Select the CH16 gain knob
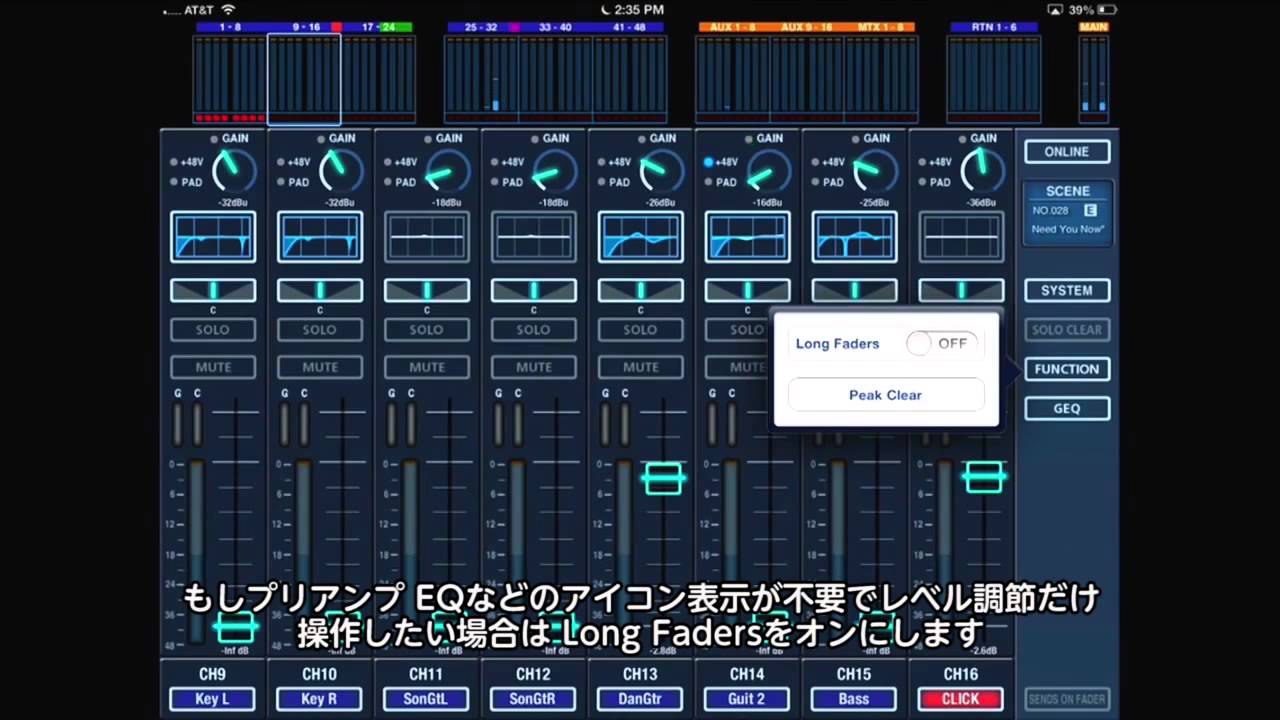The width and height of the screenshot is (1280, 720). (983, 171)
